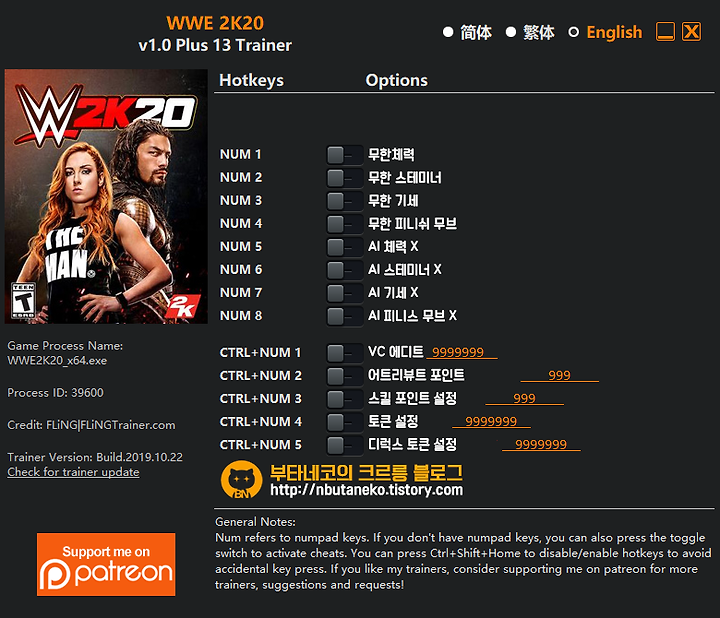
Task: Enable the CTRL+NUM 3 toggle switch
Action: point(344,399)
